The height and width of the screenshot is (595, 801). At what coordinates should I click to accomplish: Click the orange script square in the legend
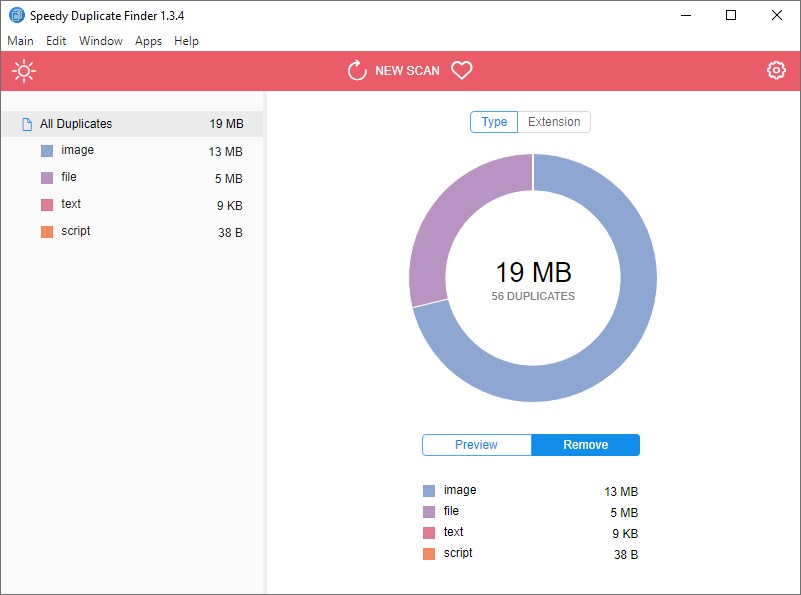pos(428,553)
